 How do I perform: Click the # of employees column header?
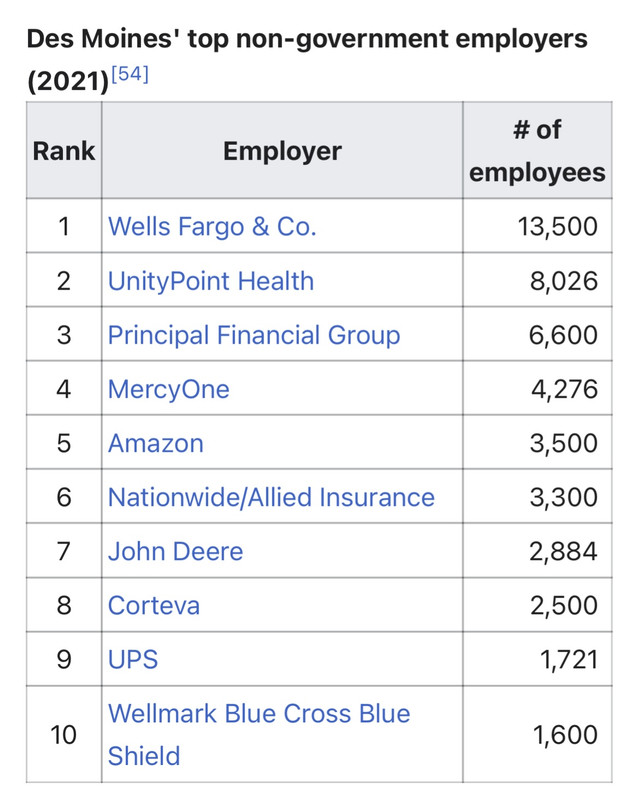coord(537,151)
